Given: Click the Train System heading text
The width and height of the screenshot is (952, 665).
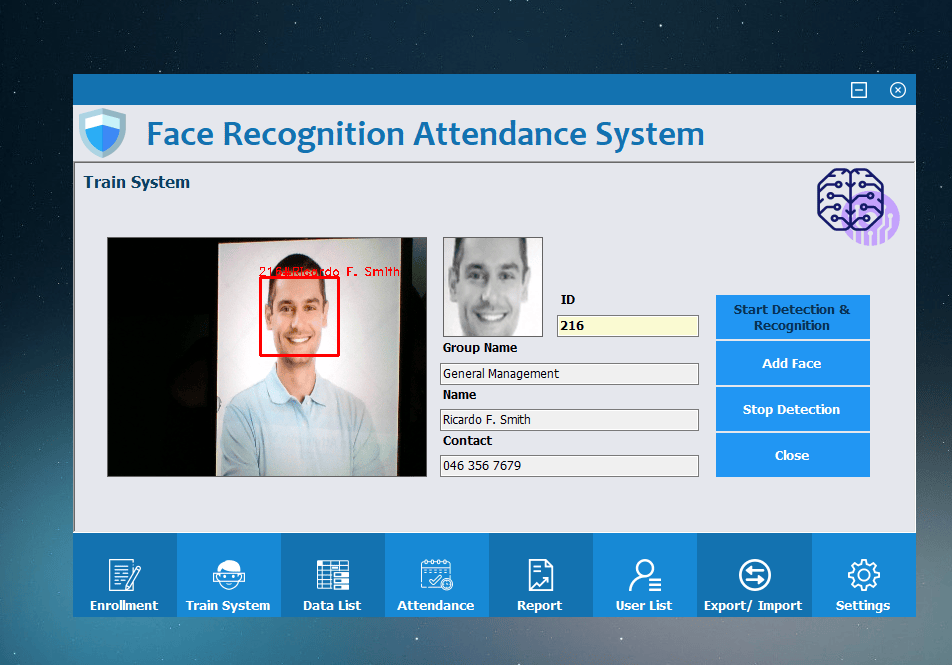Looking at the screenshot, I should (x=137, y=182).
